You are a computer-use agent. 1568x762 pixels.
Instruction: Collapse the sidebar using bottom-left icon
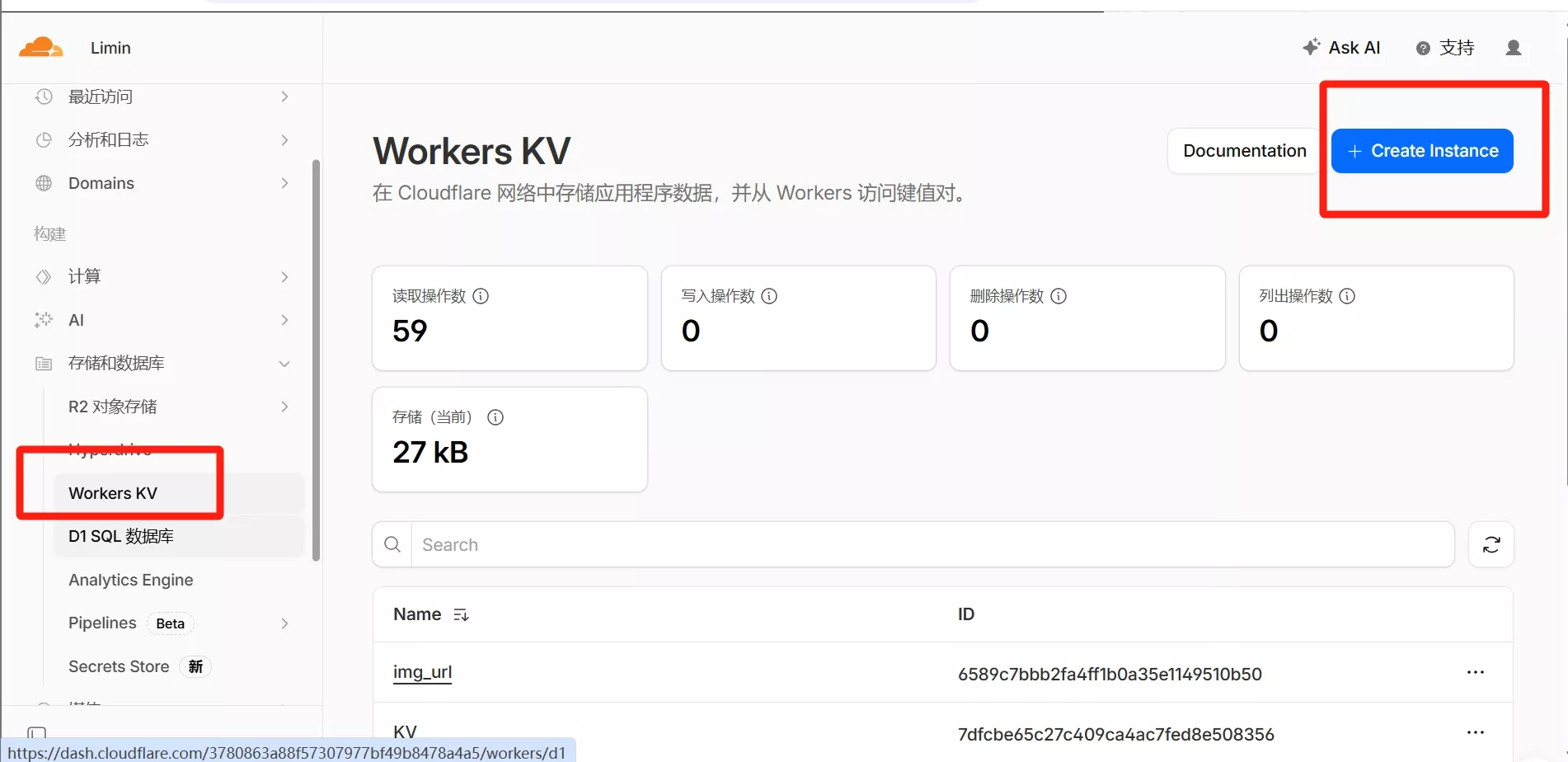click(37, 732)
